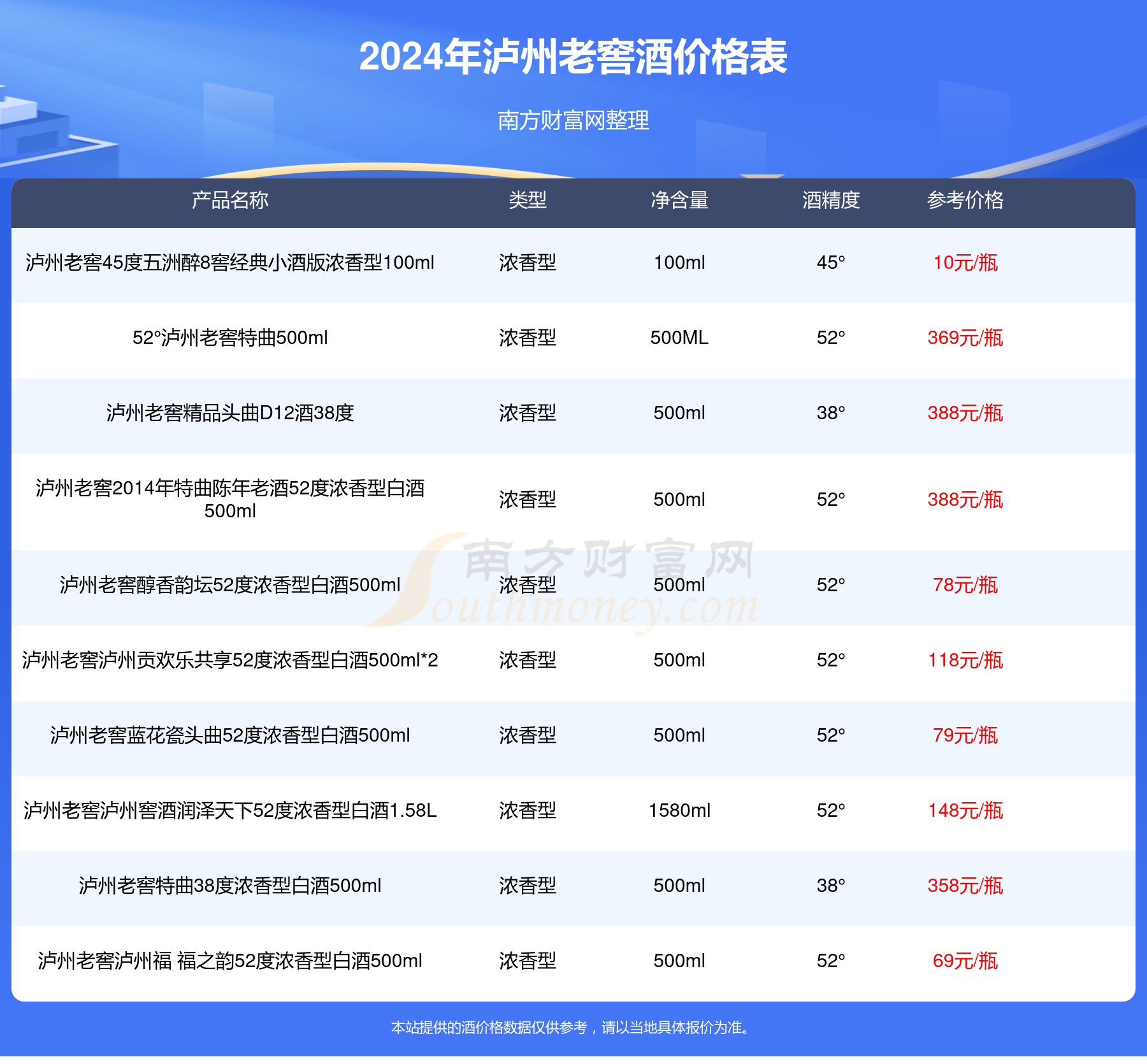1147x1064 pixels.
Task: Click the price 79元/瓶
Action: (965, 735)
